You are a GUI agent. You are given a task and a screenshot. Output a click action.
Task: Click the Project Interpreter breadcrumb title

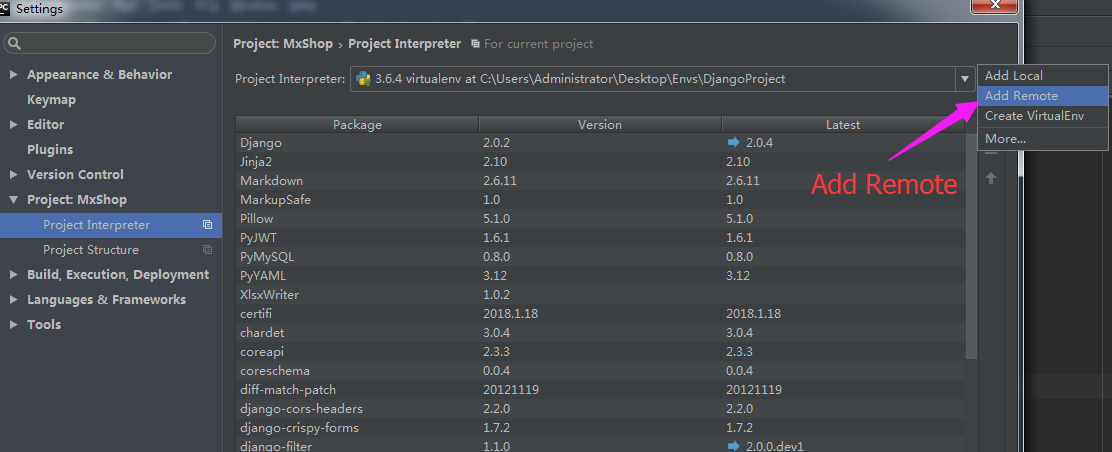click(404, 44)
